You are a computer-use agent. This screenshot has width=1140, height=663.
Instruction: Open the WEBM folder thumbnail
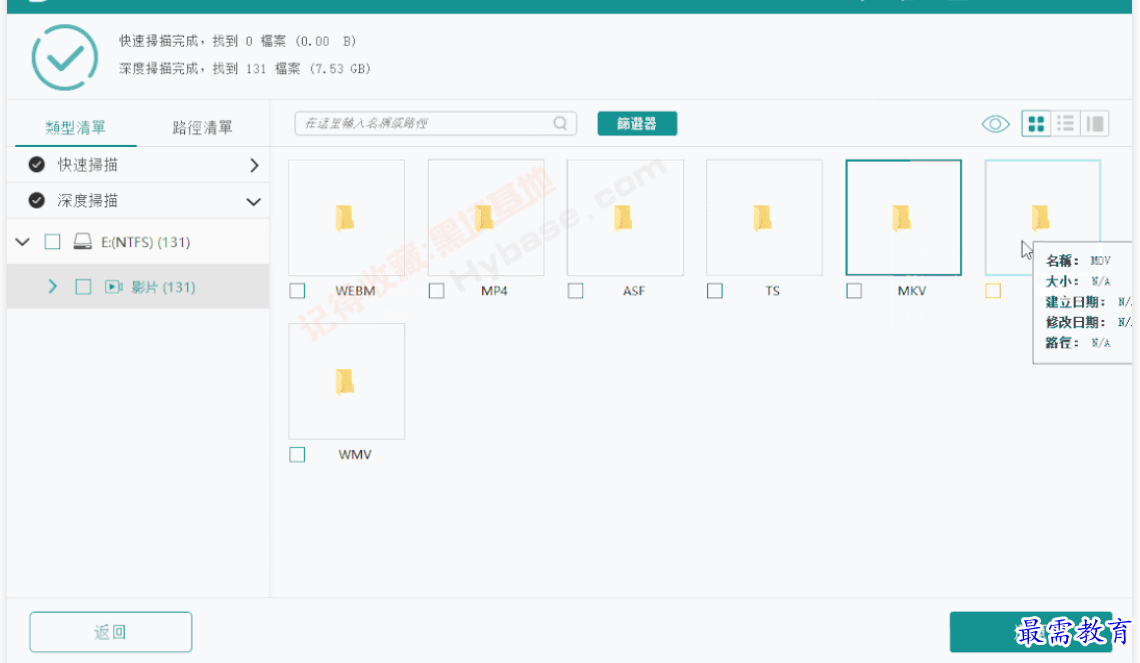[347, 217]
